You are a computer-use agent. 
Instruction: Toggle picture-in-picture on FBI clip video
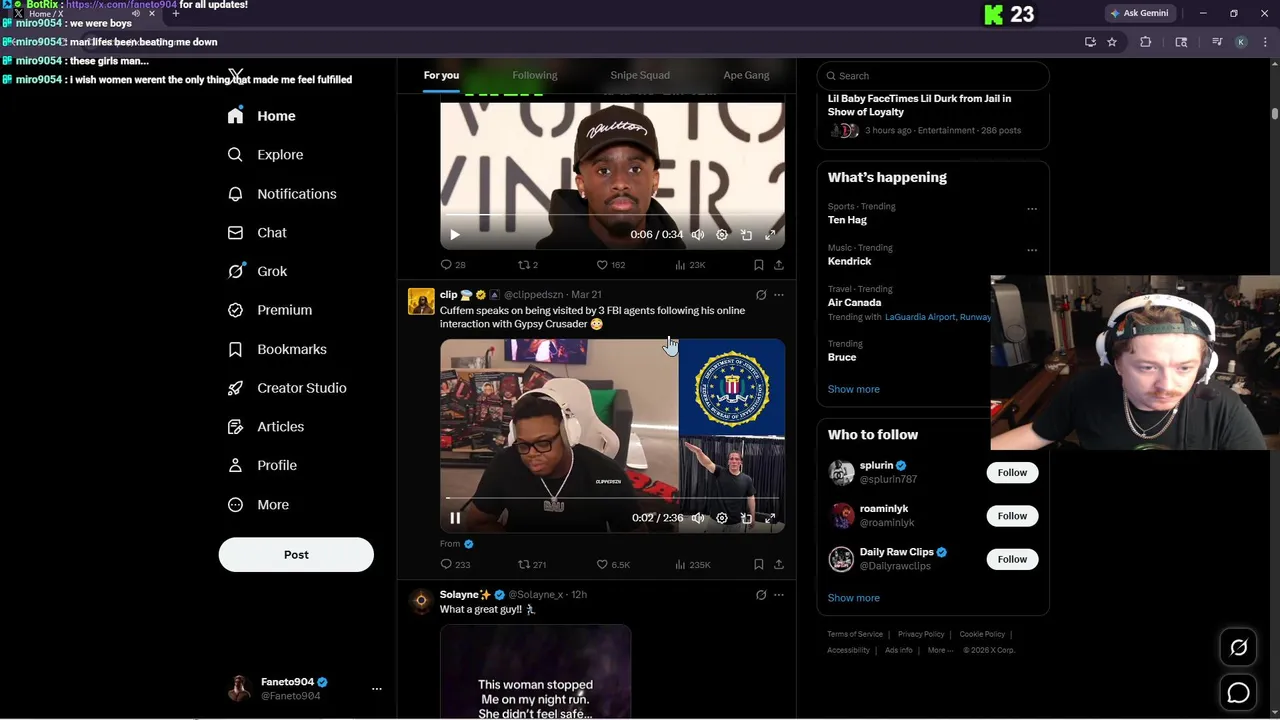click(746, 518)
